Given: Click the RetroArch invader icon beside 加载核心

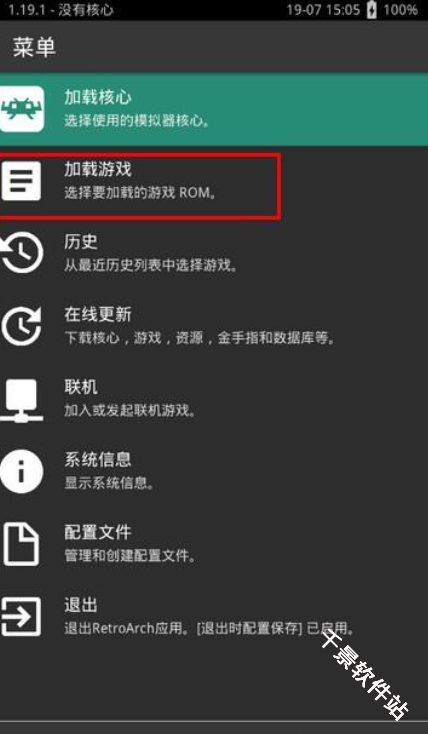Looking at the screenshot, I should [22, 109].
